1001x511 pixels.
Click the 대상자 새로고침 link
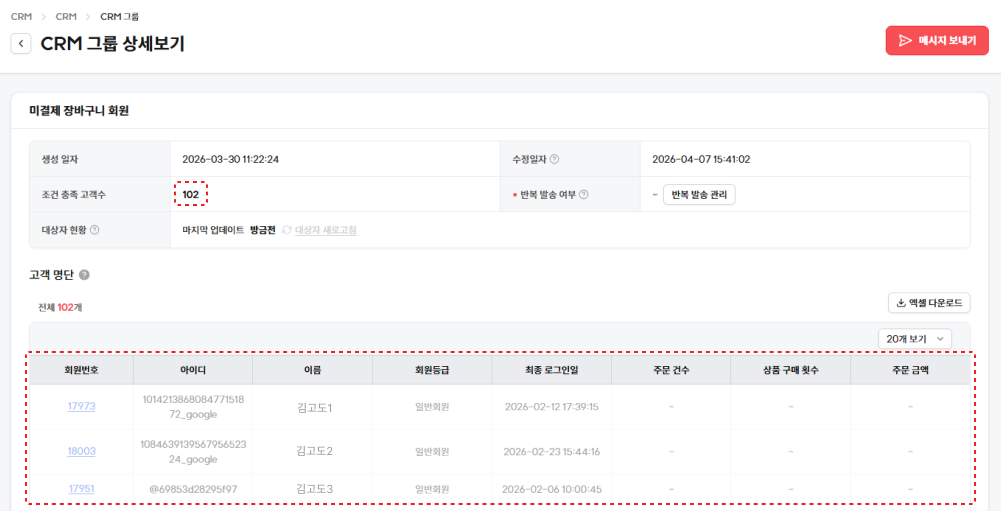[326, 230]
